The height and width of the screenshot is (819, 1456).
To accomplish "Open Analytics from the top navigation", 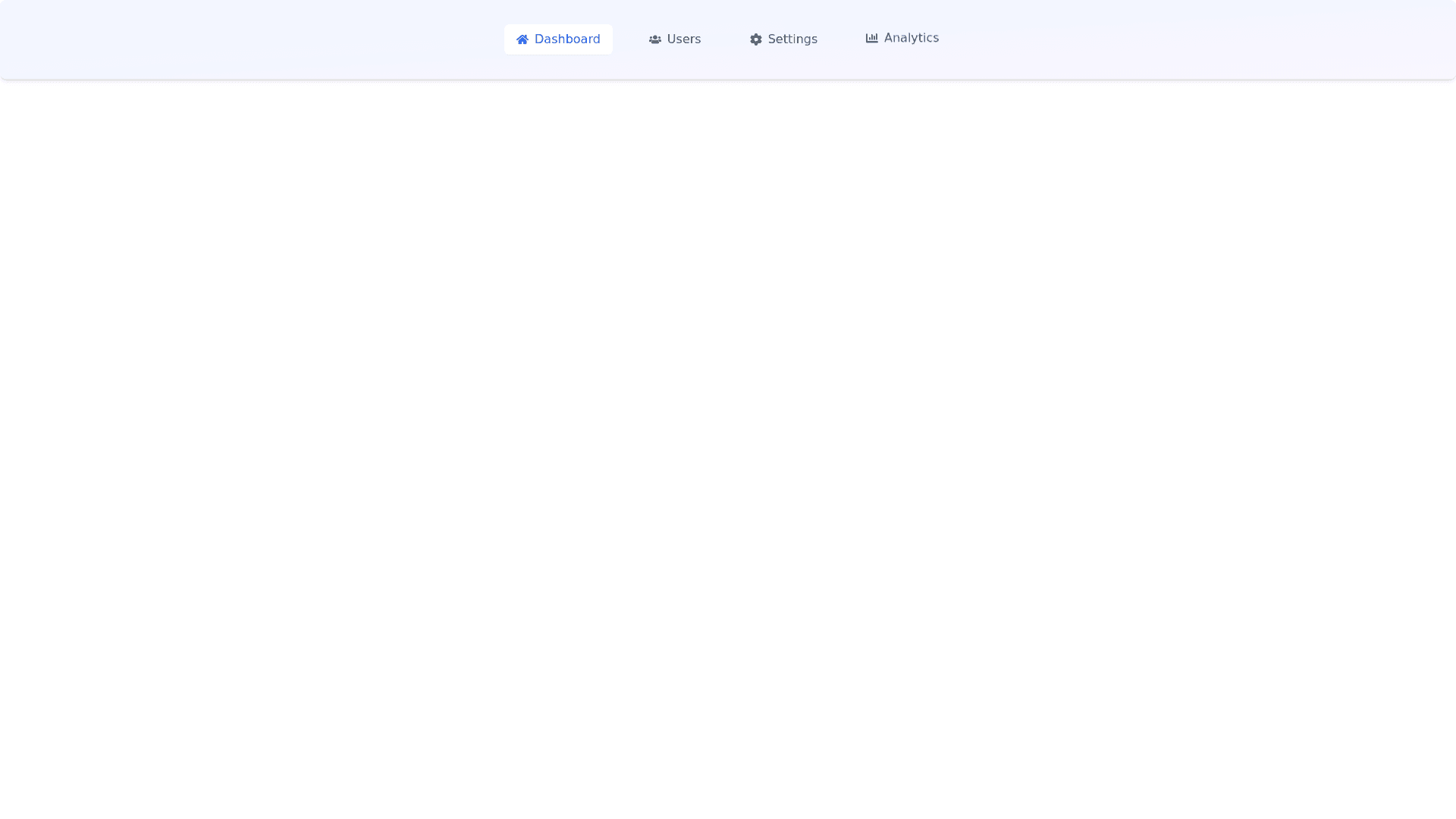I will click(902, 38).
